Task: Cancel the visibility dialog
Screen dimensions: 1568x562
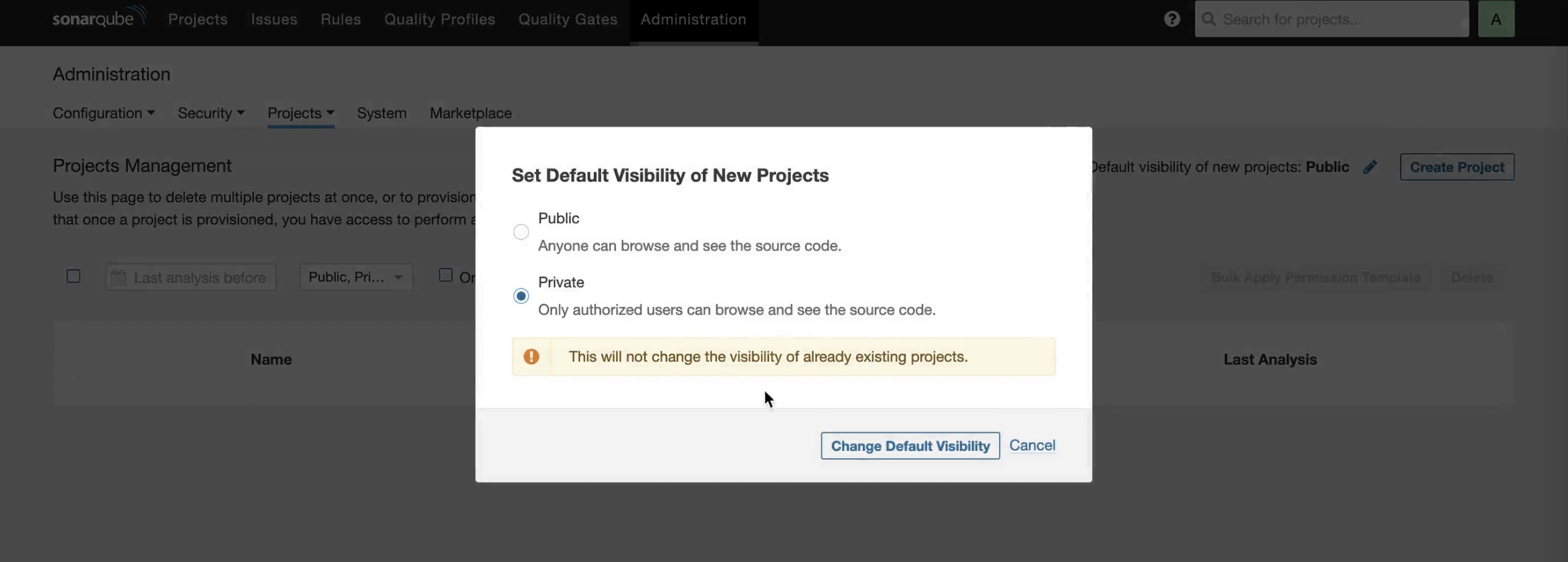Action: coord(1032,445)
